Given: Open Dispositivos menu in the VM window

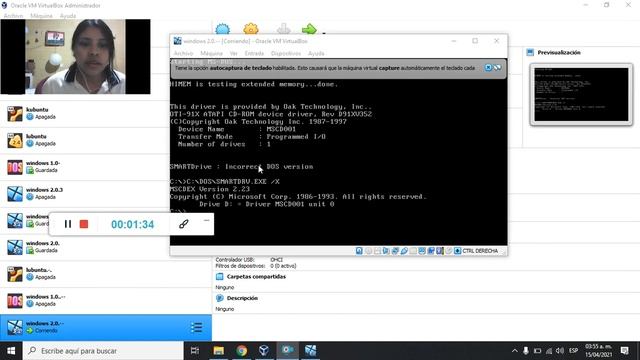Looking at the screenshot, I should pyautogui.click(x=286, y=53).
